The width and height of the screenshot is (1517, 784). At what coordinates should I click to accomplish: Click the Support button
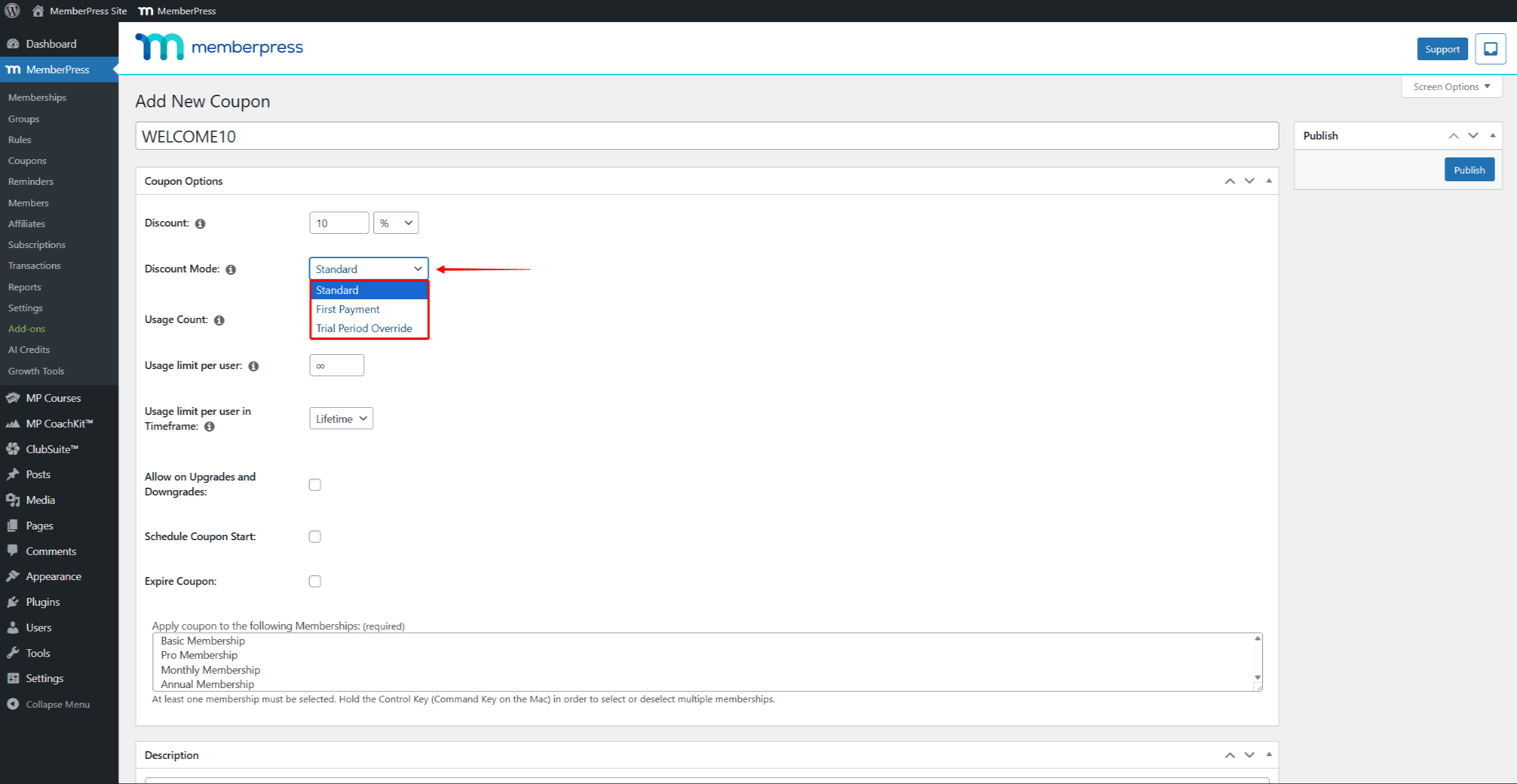[x=1442, y=49]
